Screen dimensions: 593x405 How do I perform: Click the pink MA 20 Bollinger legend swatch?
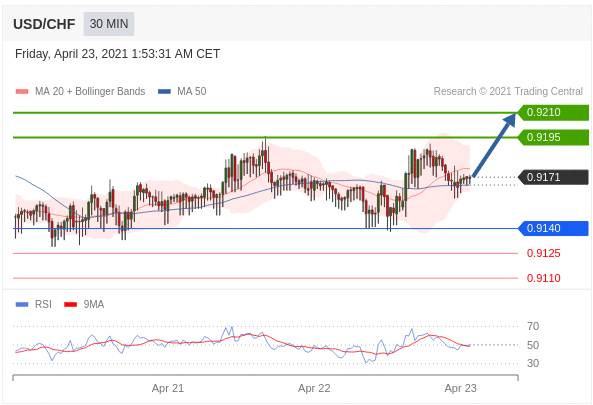(x=22, y=92)
